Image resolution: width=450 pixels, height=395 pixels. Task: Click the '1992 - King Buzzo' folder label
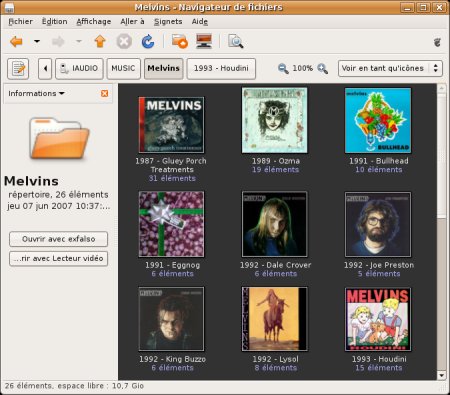click(x=172, y=359)
